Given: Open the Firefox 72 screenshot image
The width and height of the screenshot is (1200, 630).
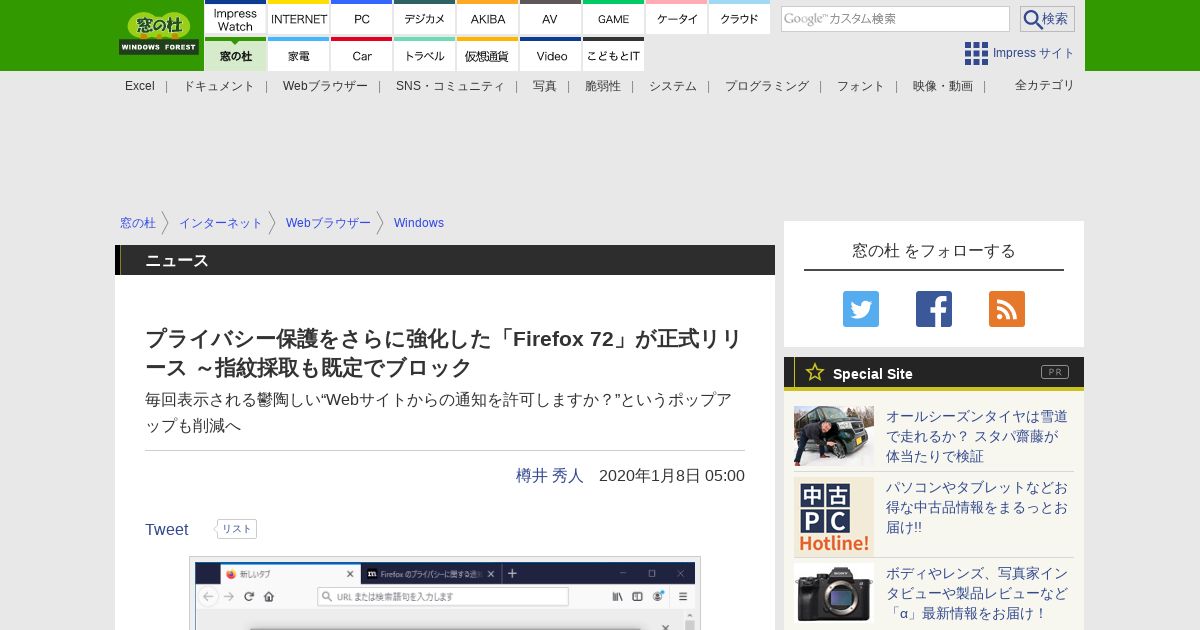Looking at the screenshot, I should (x=445, y=594).
